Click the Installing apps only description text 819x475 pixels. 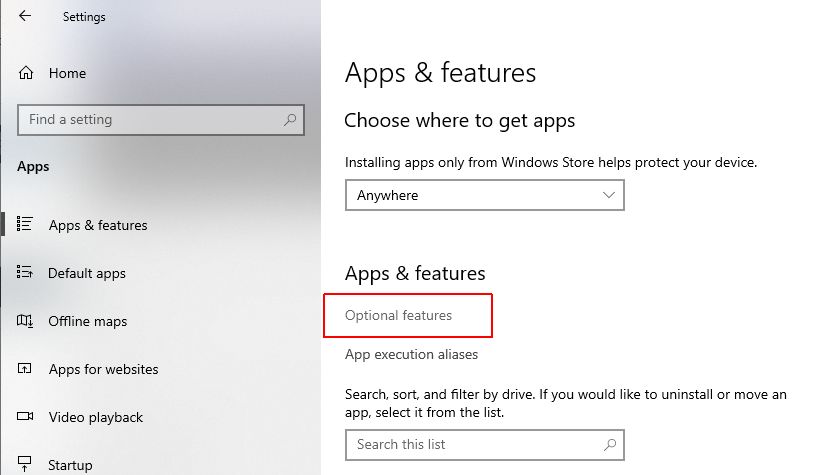(551, 163)
